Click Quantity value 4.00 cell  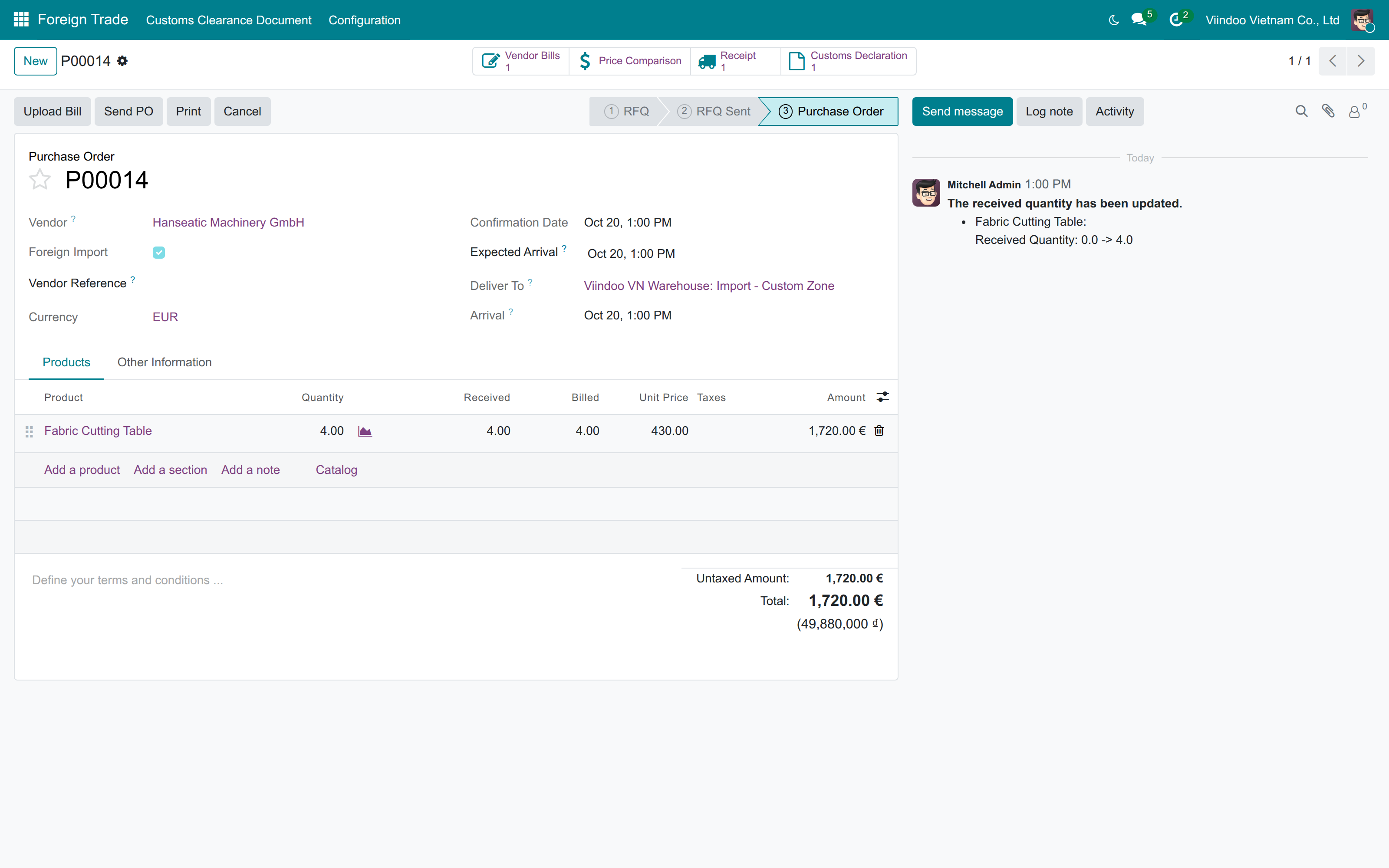click(x=332, y=431)
